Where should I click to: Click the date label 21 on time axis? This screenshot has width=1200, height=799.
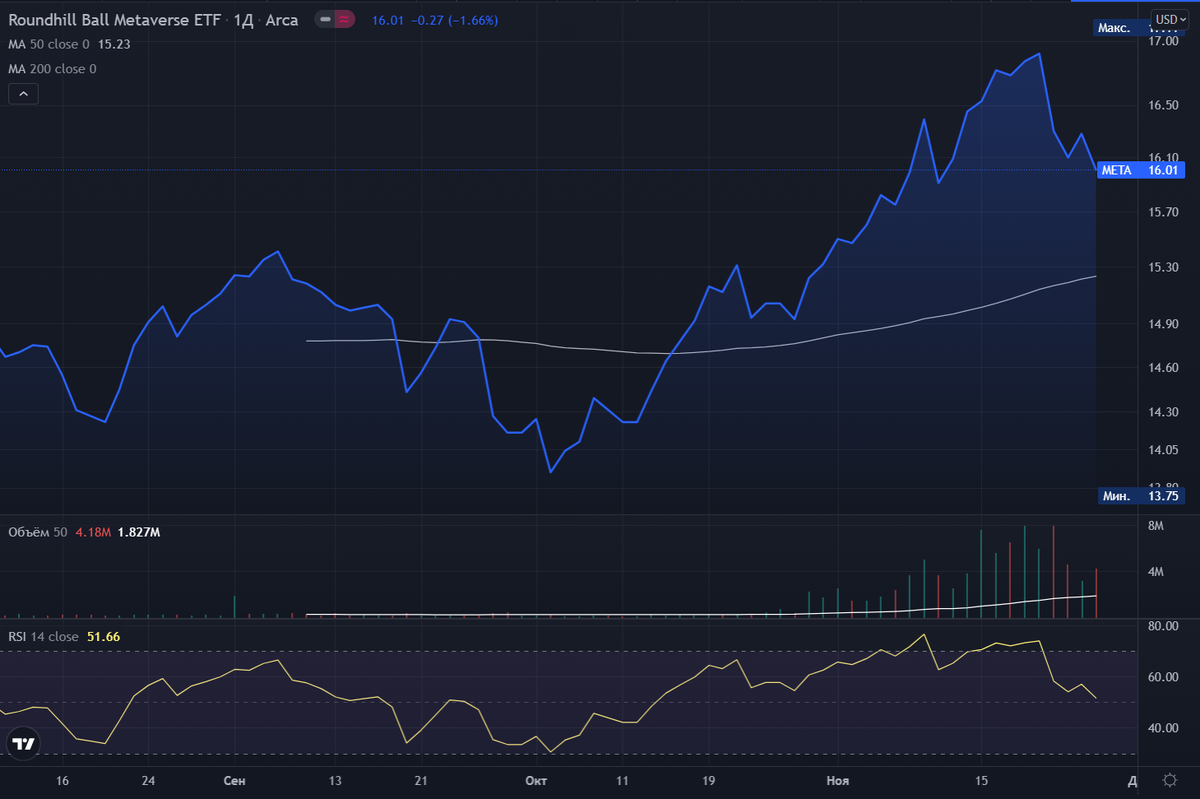click(x=421, y=780)
